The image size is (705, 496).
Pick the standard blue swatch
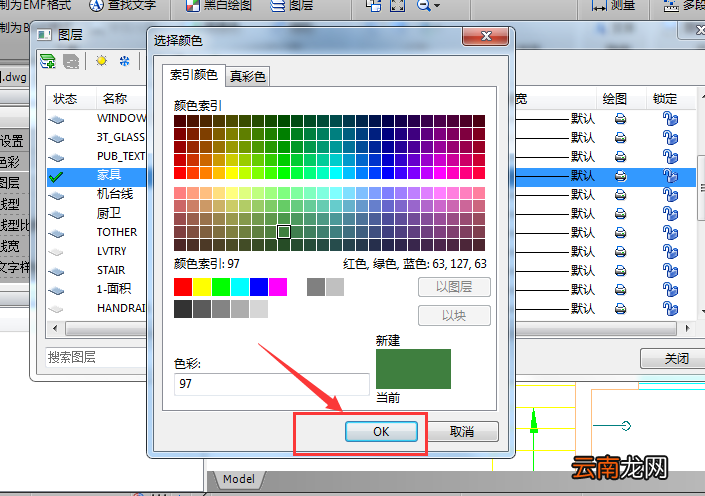[x=259, y=287]
